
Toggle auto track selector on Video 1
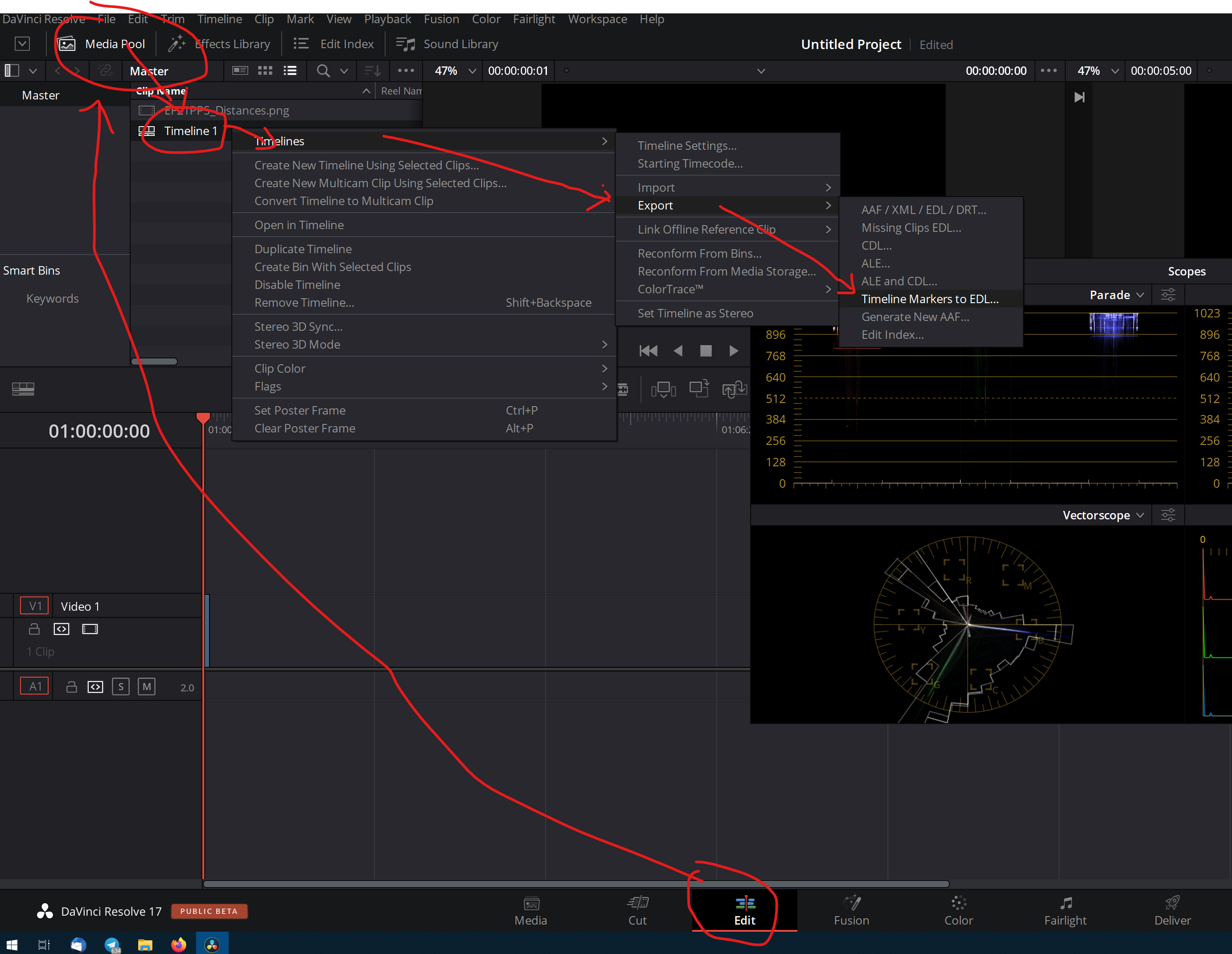[62, 629]
